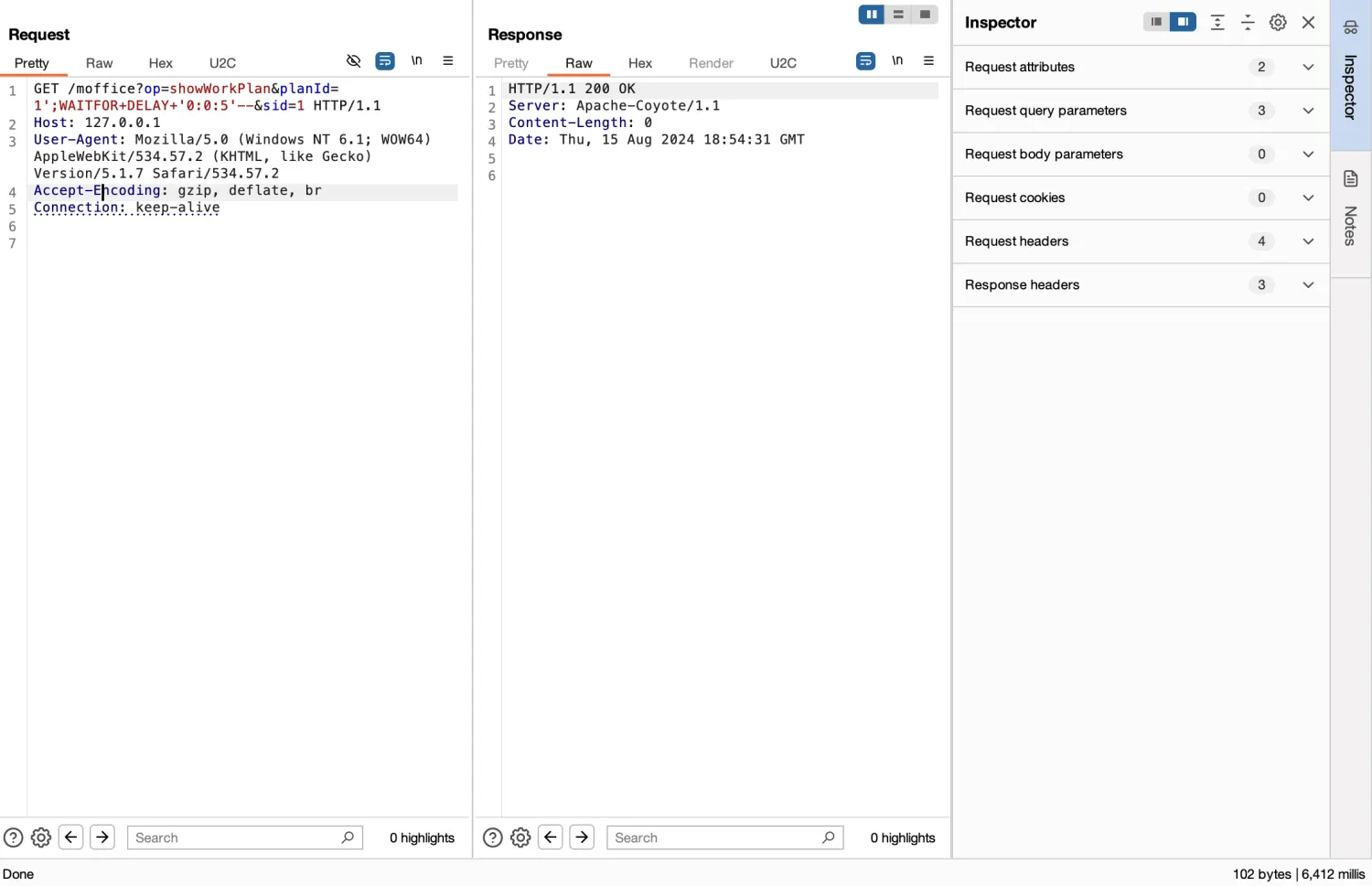Image resolution: width=1372 pixels, height=886 pixels.
Task: Open Inspector settings gear
Action: [x=1278, y=23]
